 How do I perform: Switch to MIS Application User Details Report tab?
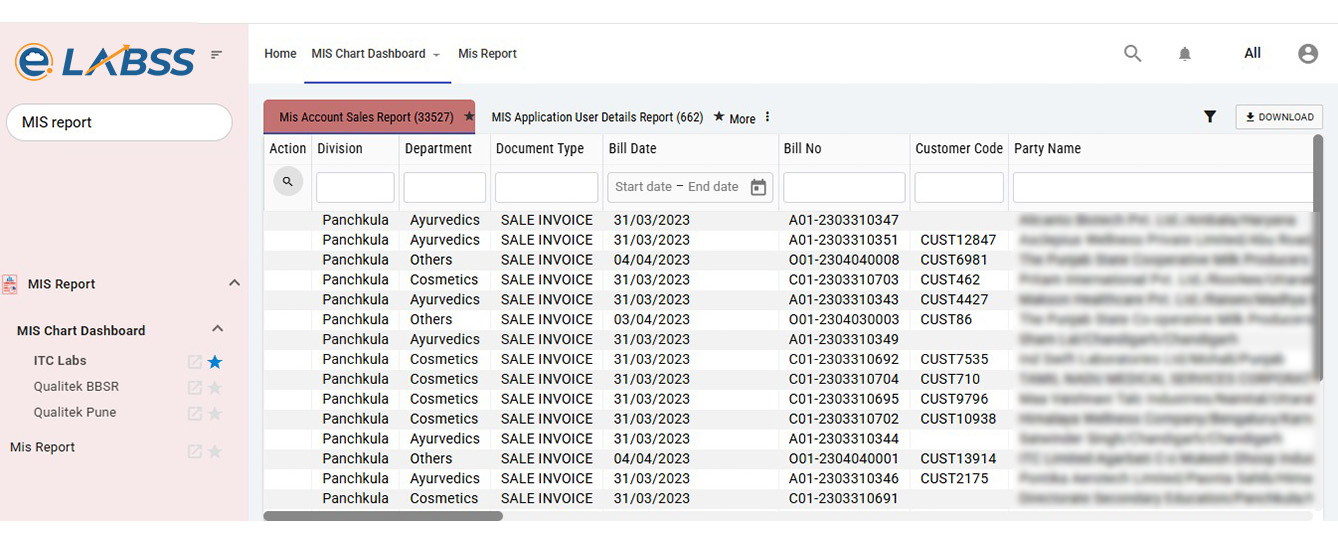[x=597, y=117]
